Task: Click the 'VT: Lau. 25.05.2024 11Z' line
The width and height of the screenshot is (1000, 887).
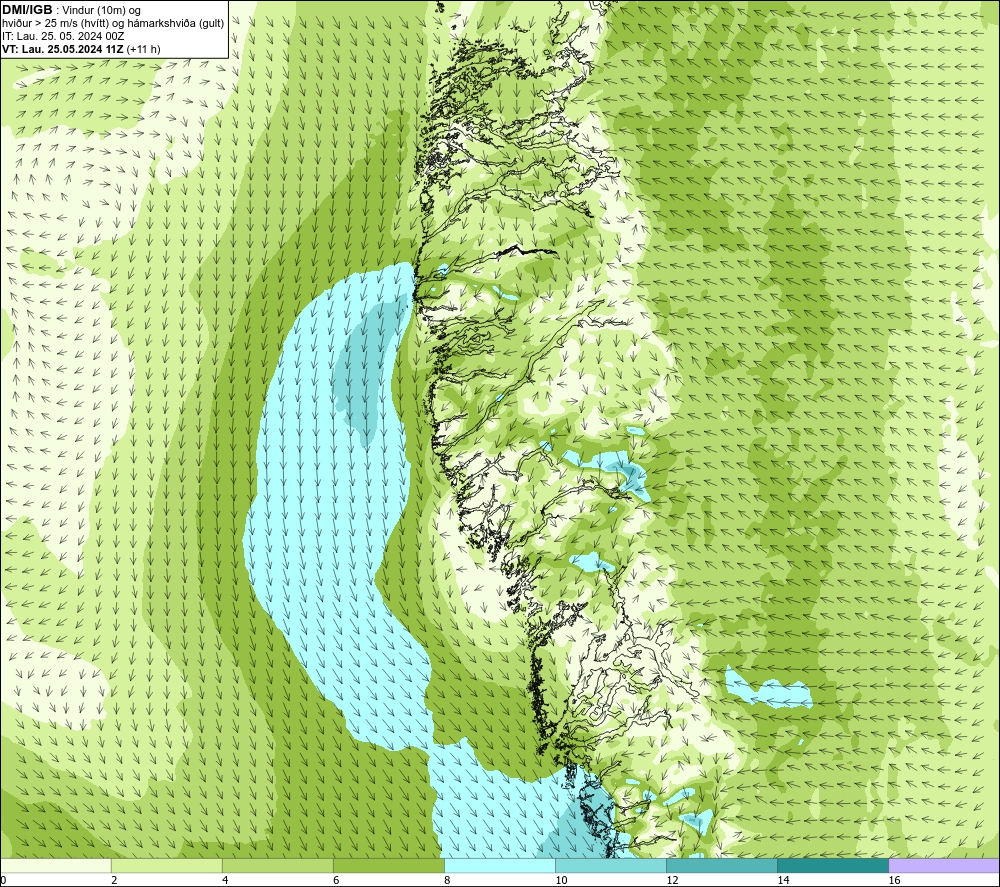Action: coord(63,49)
